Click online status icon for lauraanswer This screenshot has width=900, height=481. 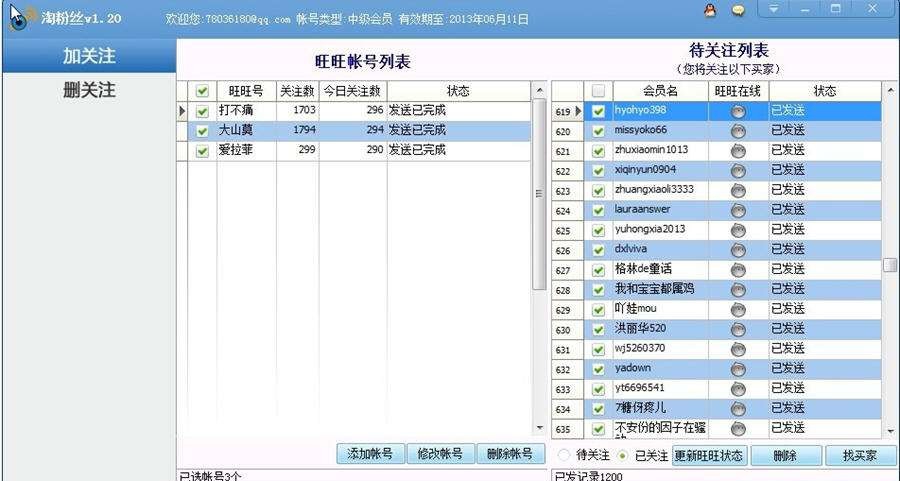coord(738,211)
